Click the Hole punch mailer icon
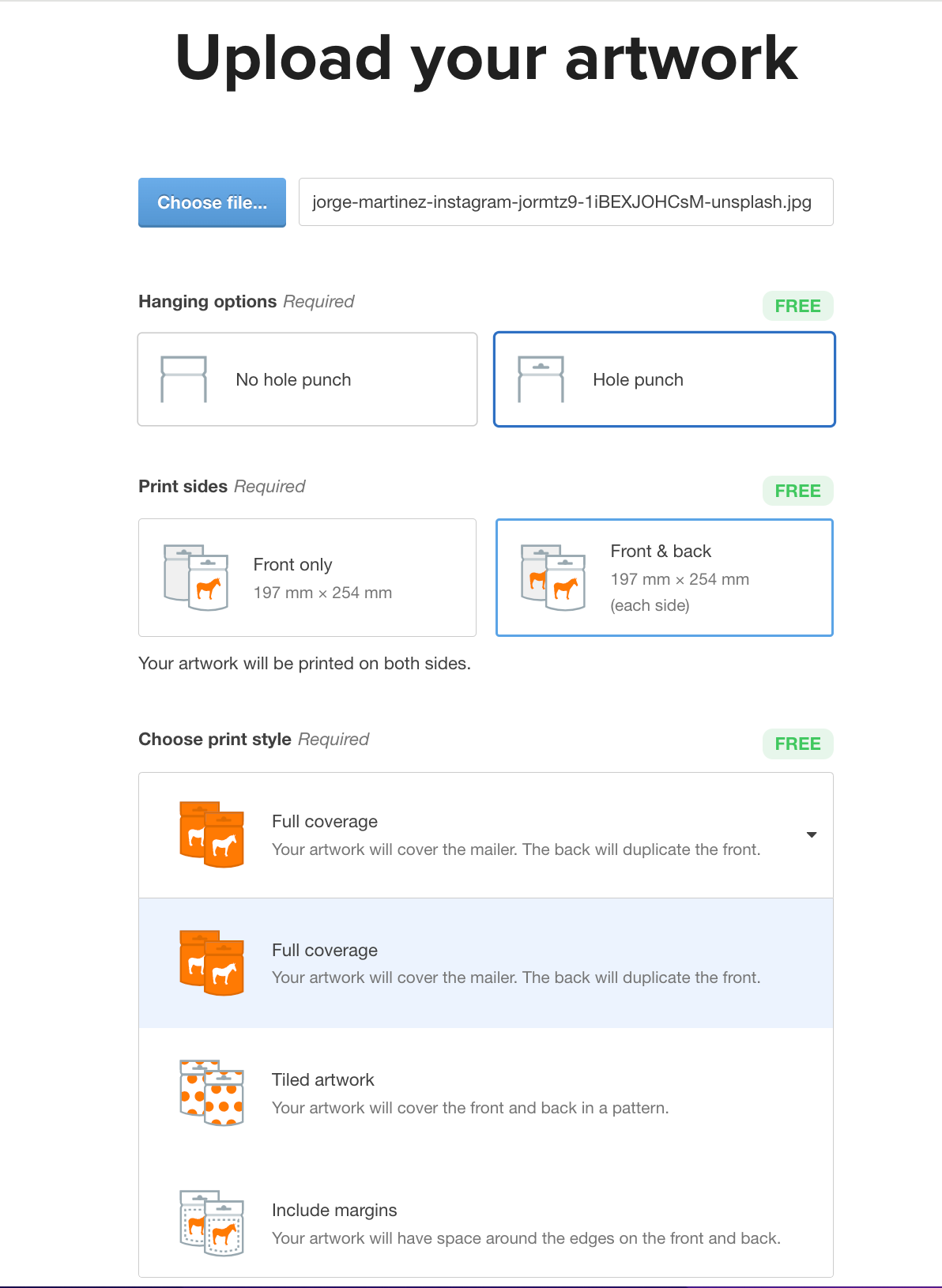Viewport: 942px width, 1288px height. coord(541,379)
